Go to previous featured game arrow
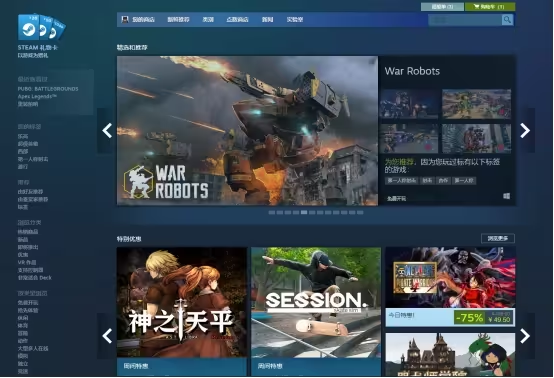 (107, 130)
